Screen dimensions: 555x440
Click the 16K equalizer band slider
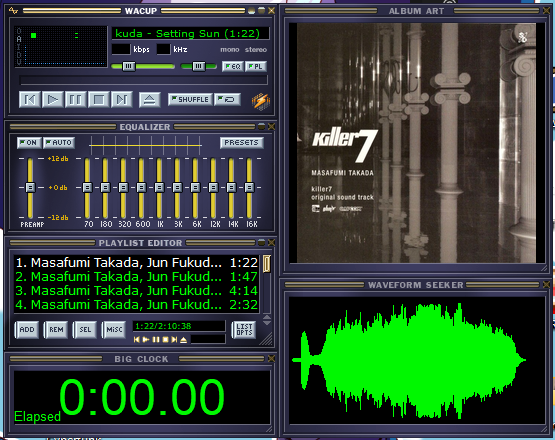coord(249,188)
